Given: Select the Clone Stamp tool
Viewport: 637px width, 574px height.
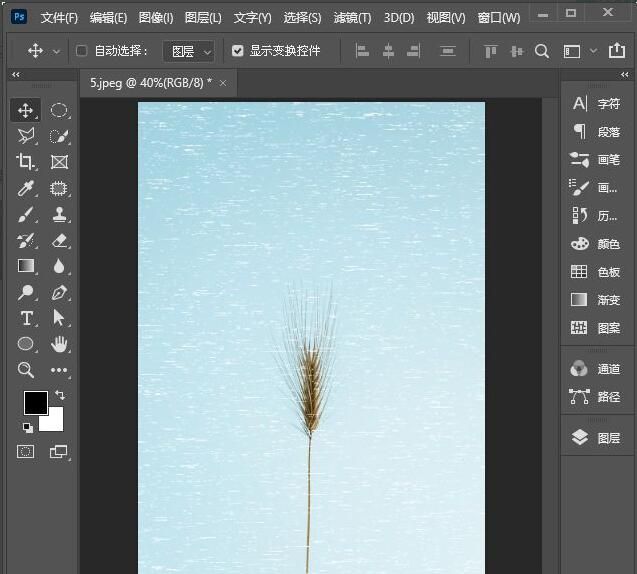Looking at the screenshot, I should 59,214.
